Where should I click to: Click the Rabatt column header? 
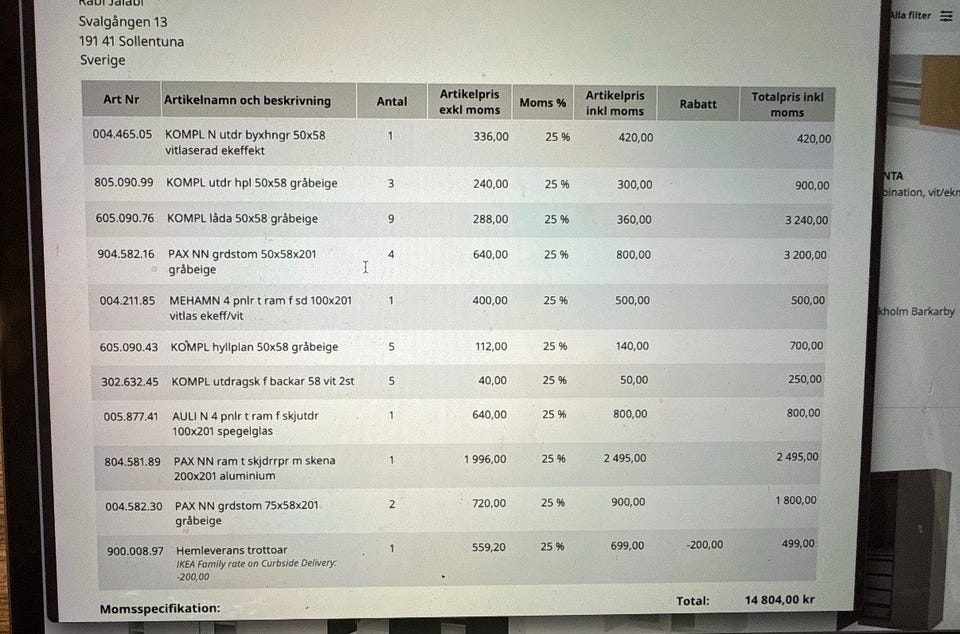[697, 104]
